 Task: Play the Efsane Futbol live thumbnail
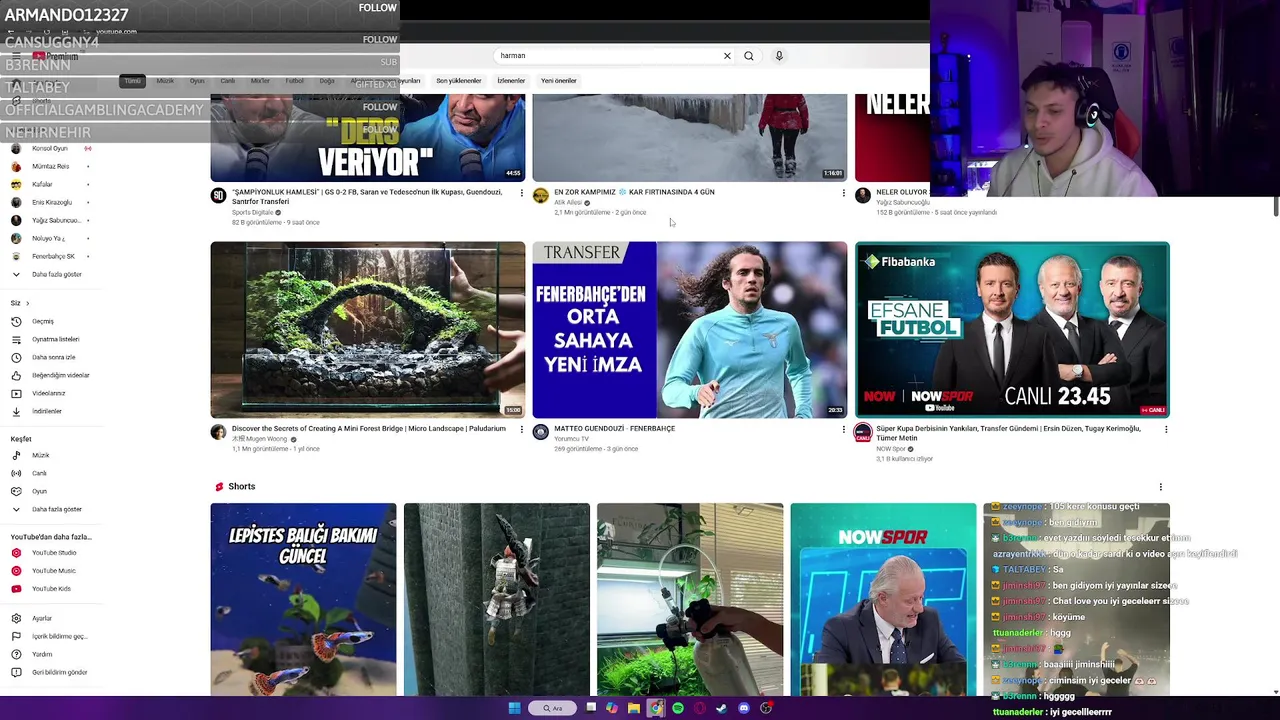(x=1012, y=330)
